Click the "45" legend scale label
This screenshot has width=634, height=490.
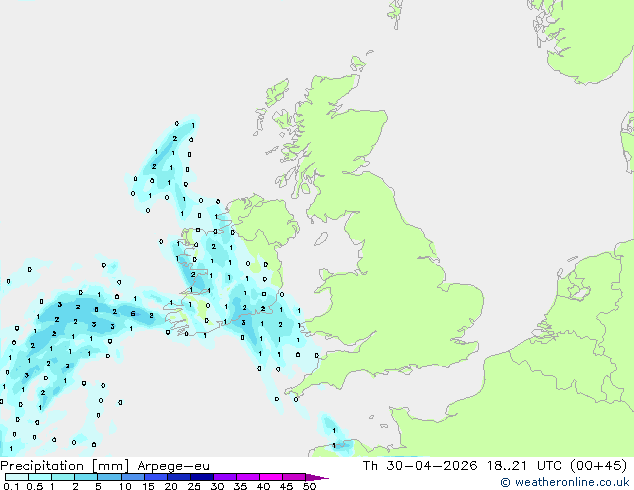[x=286, y=486]
